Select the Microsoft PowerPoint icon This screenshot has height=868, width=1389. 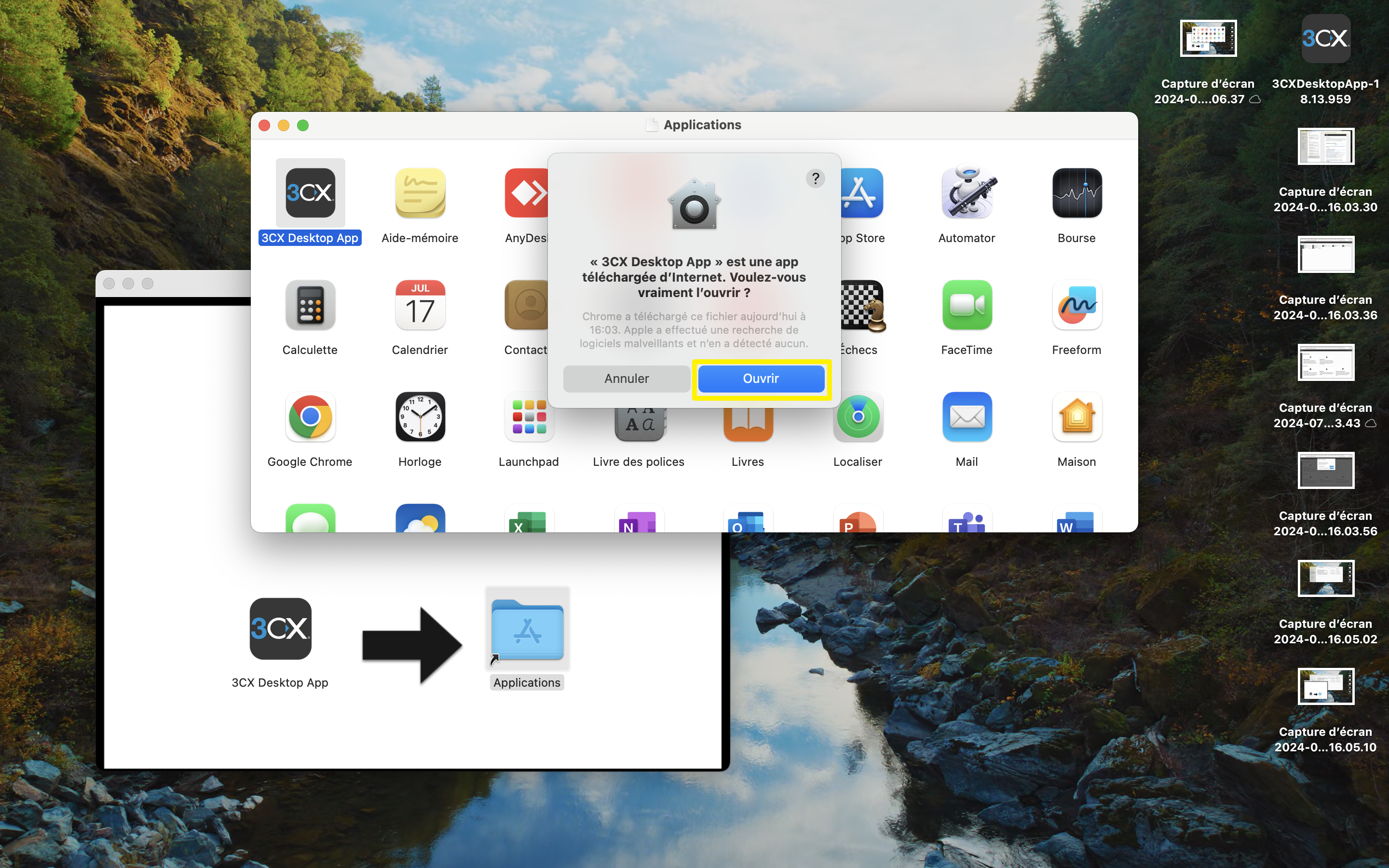[858, 518]
